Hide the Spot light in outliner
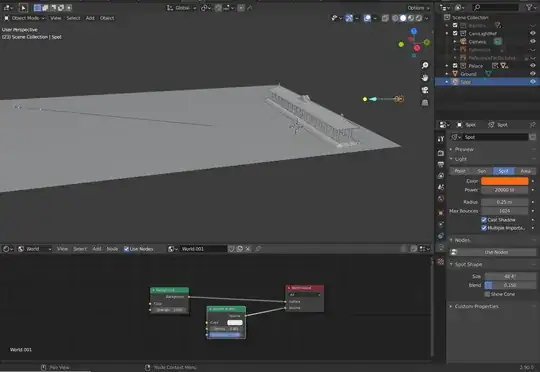540x372 pixels. tap(532, 82)
